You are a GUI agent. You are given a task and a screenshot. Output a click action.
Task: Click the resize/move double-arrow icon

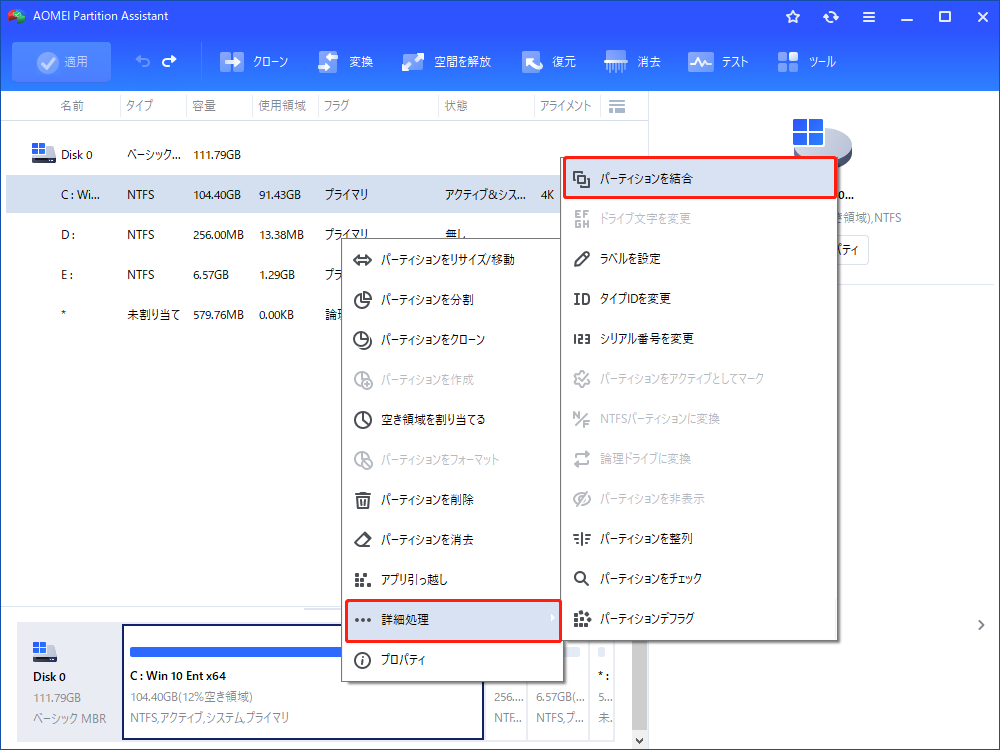tap(362, 260)
